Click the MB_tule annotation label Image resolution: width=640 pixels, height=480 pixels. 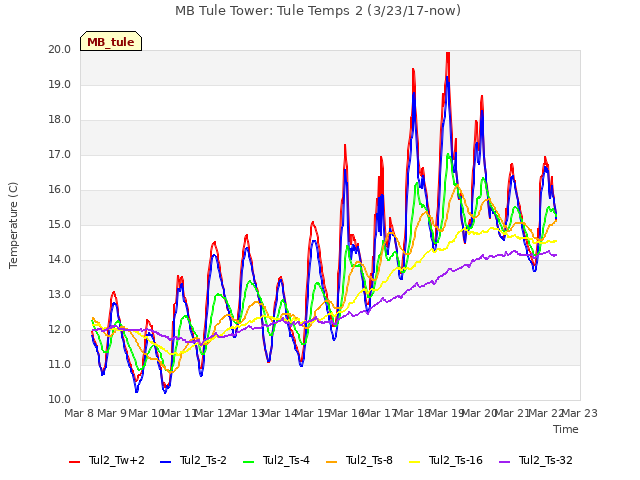111,41
